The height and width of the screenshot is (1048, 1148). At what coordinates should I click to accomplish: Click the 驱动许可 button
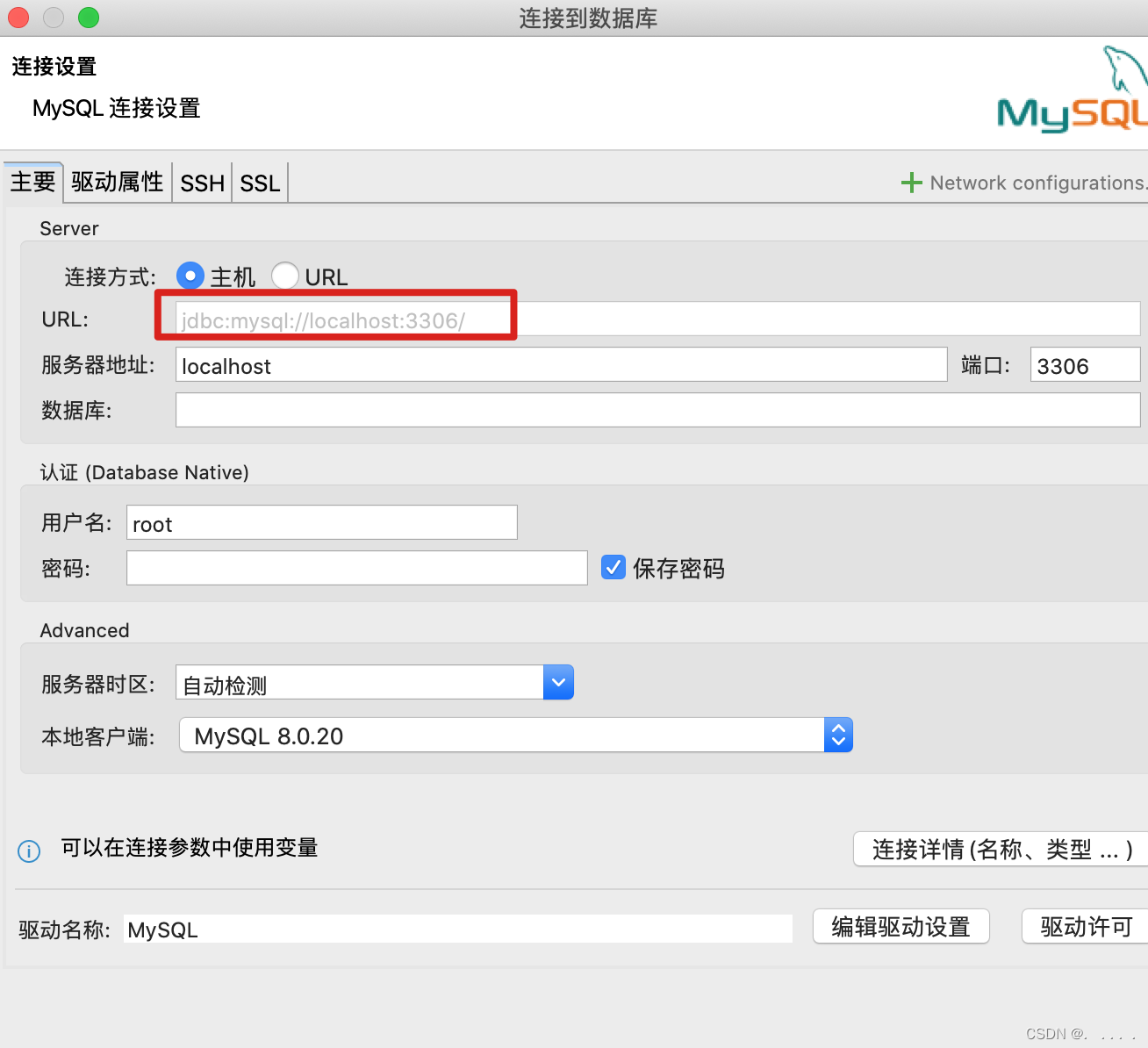click(x=1086, y=926)
